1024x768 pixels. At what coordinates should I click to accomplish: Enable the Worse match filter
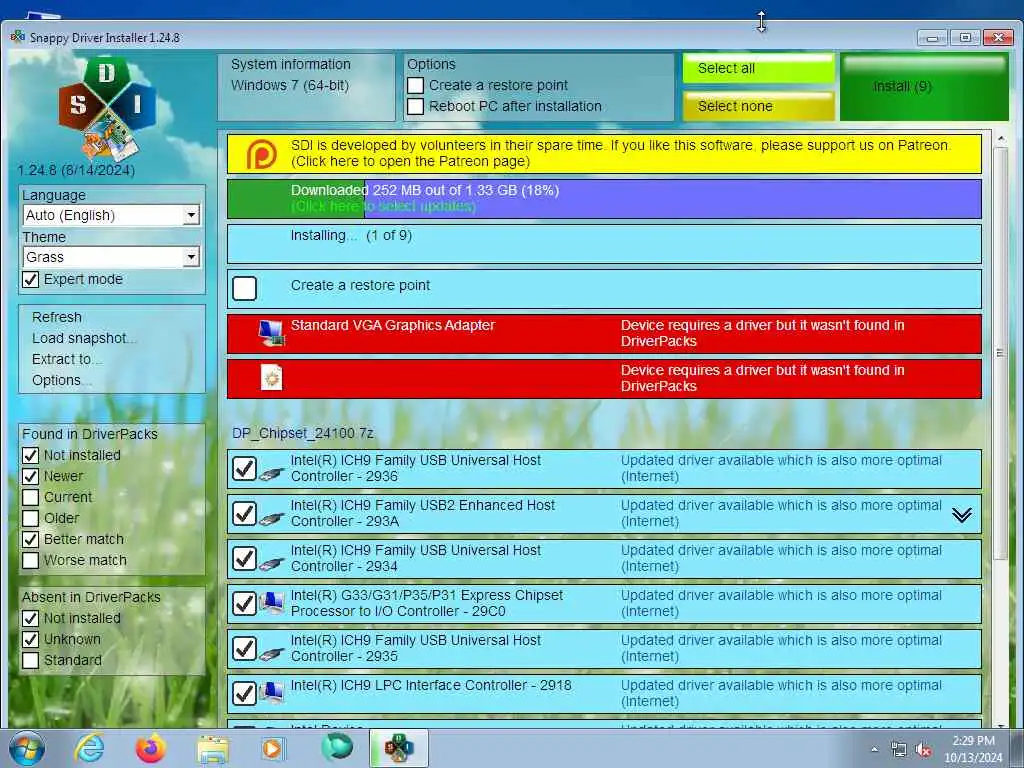tap(31, 560)
